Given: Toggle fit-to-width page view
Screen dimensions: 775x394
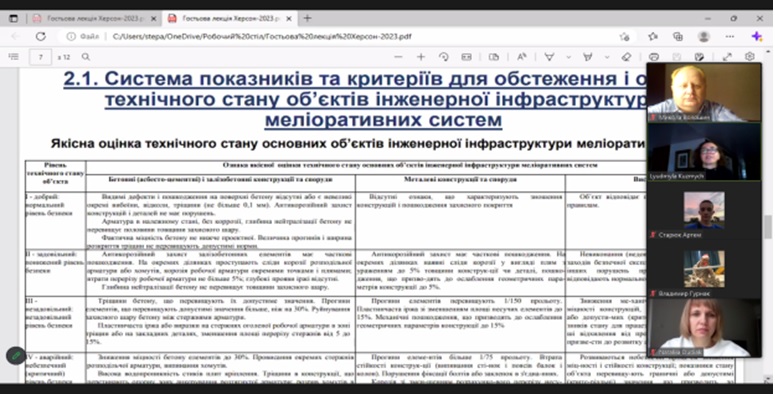Looking at the screenshot, I should pyautogui.click(x=466, y=57).
